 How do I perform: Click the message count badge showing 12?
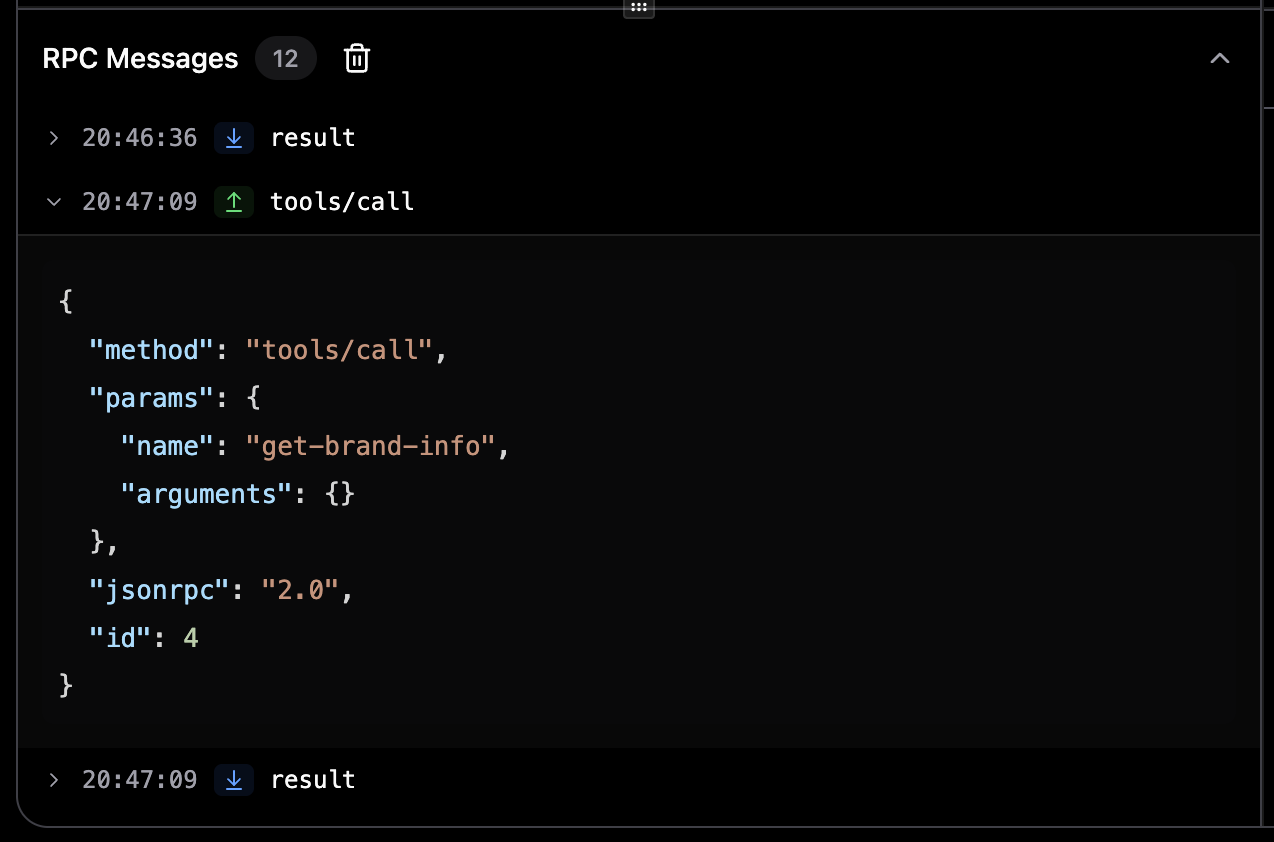point(285,58)
